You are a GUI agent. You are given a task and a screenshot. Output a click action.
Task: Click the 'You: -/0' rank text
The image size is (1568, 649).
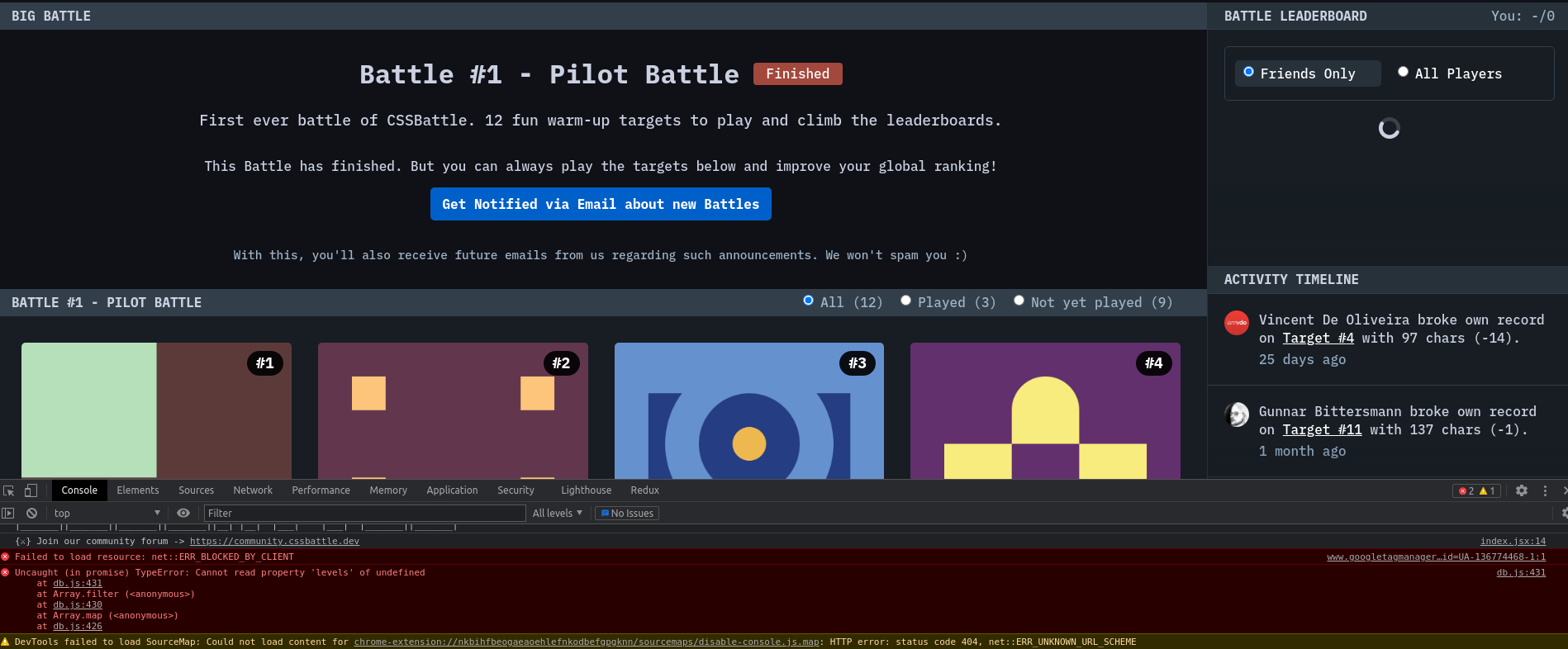point(1523,16)
